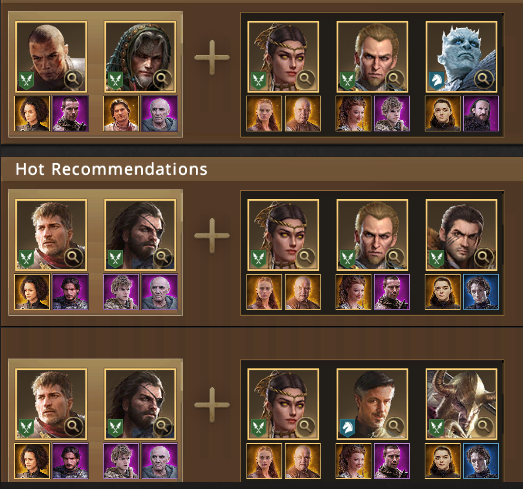
Task: Click the magnifier on the bottom-row dark-haired man with knight badge
Action: [394, 426]
